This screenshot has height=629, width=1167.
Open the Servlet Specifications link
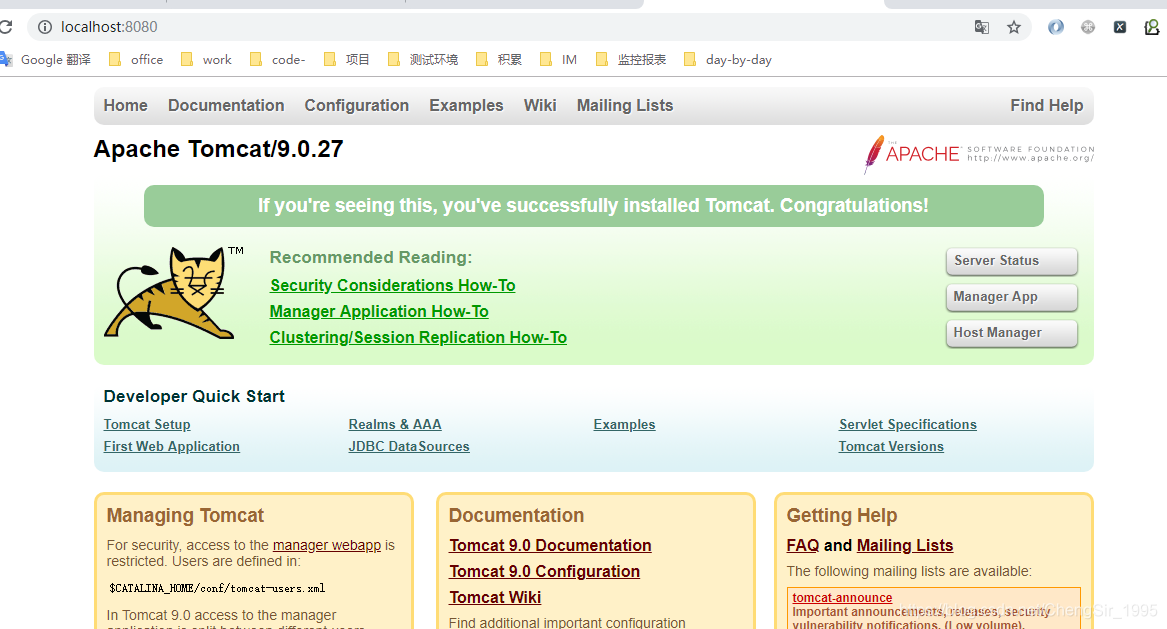point(907,424)
